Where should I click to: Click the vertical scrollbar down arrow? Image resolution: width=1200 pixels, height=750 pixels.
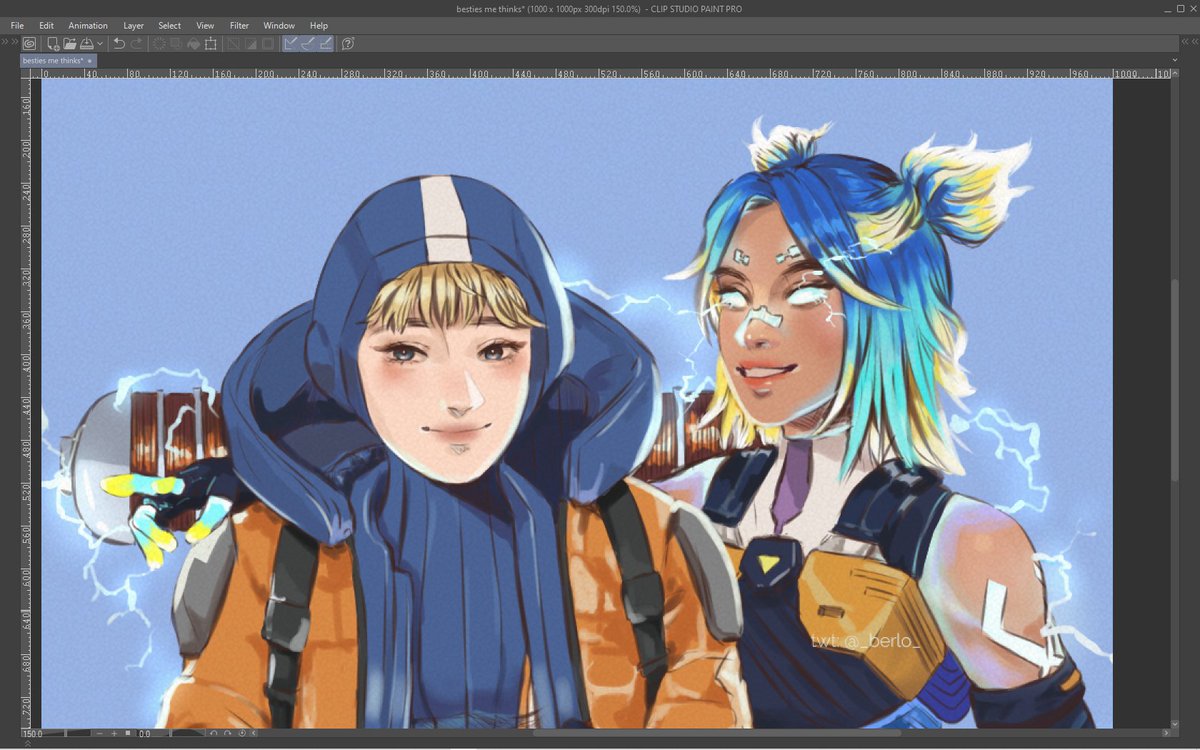click(1175, 724)
